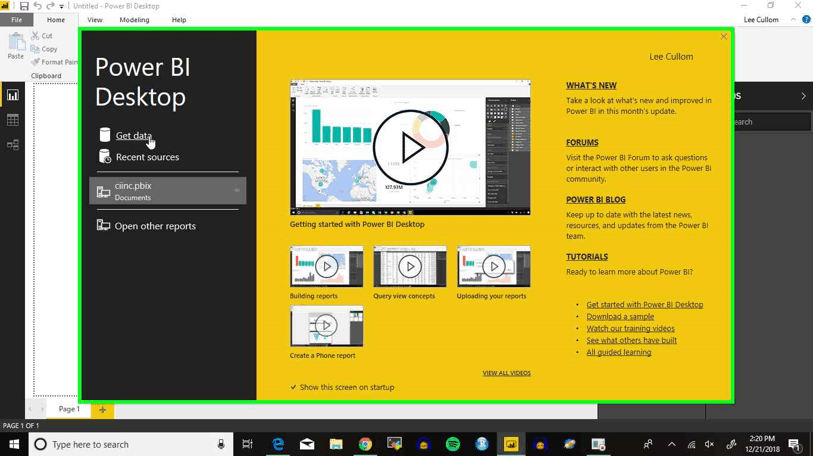Screen dimensions: 815x457
Task: Select the Page 1 tab
Action: pyautogui.click(x=69, y=409)
